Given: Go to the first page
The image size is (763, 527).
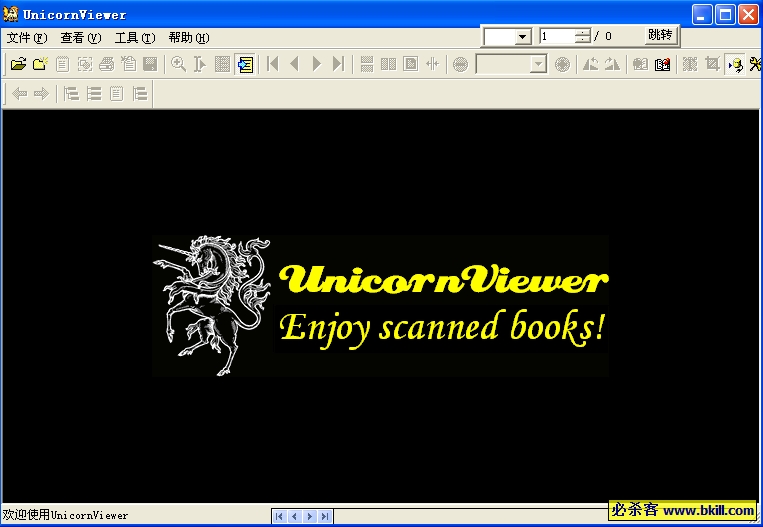Looking at the screenshot, I should pos(273,64).
